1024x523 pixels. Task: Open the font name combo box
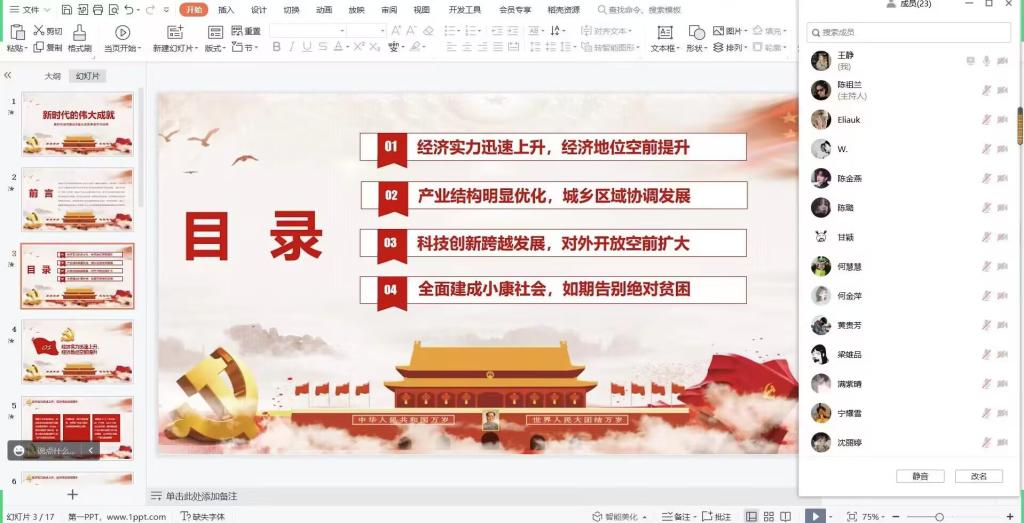(308, 30)
